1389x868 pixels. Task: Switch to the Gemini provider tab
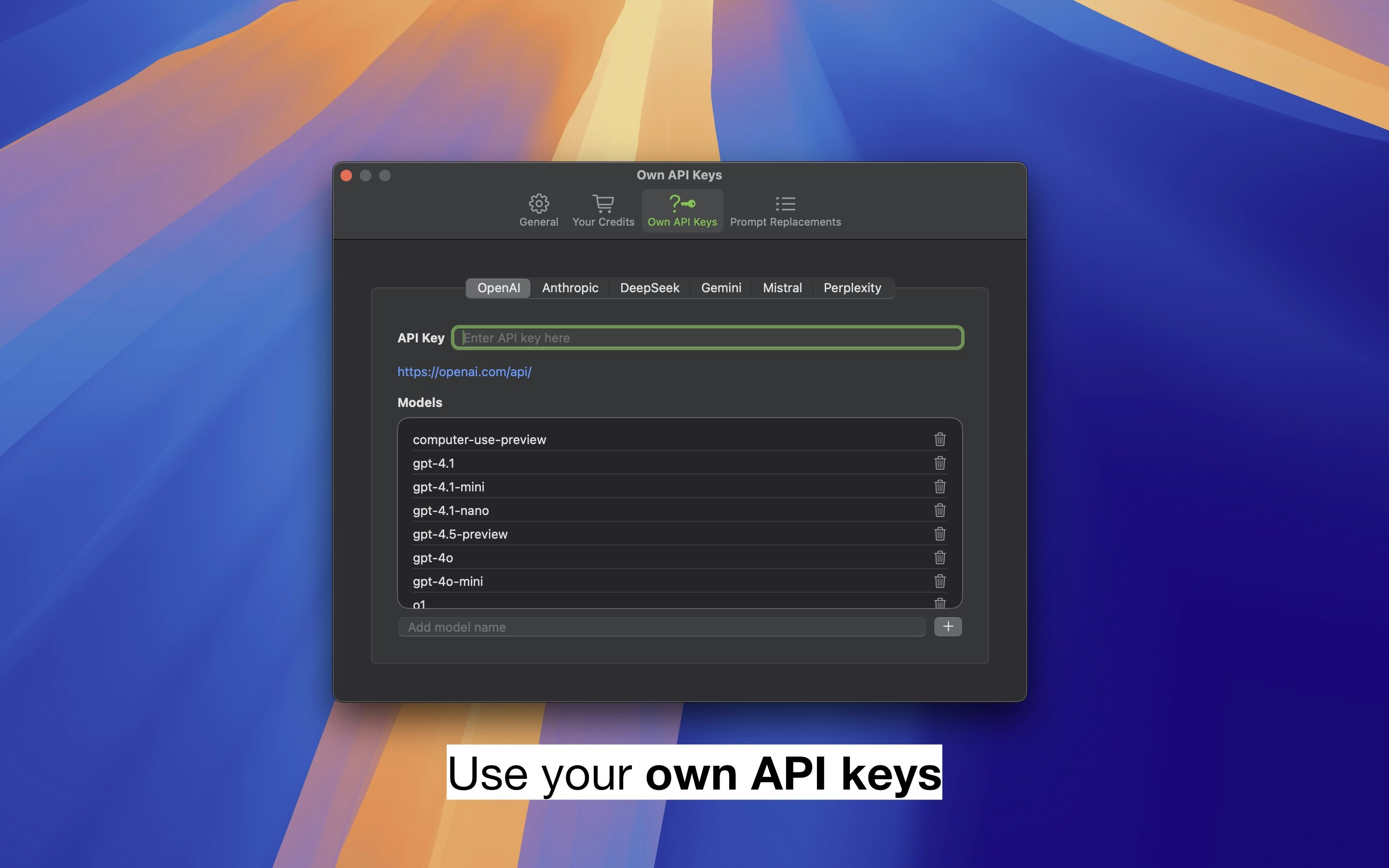(x=721, y=287)
